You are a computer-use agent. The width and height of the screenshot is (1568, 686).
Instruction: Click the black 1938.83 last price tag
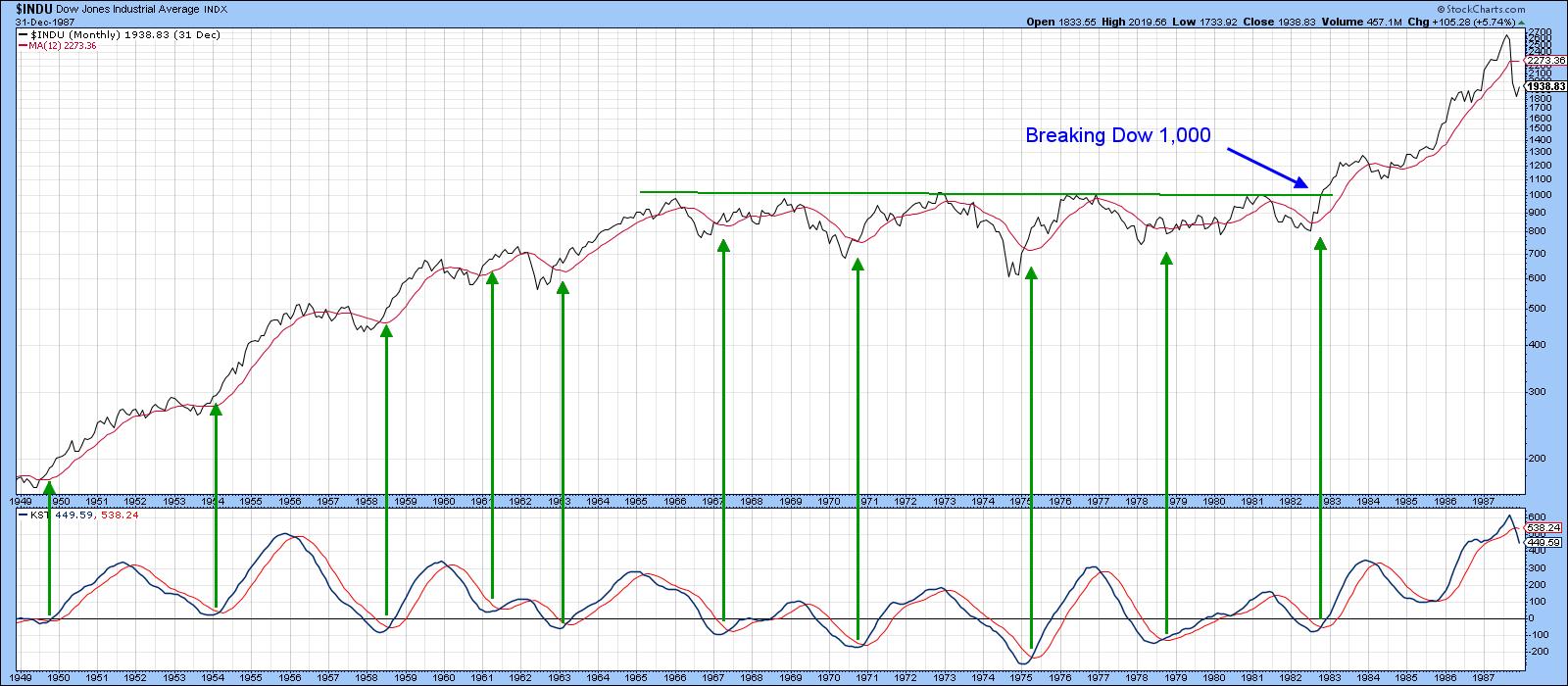1546,86
